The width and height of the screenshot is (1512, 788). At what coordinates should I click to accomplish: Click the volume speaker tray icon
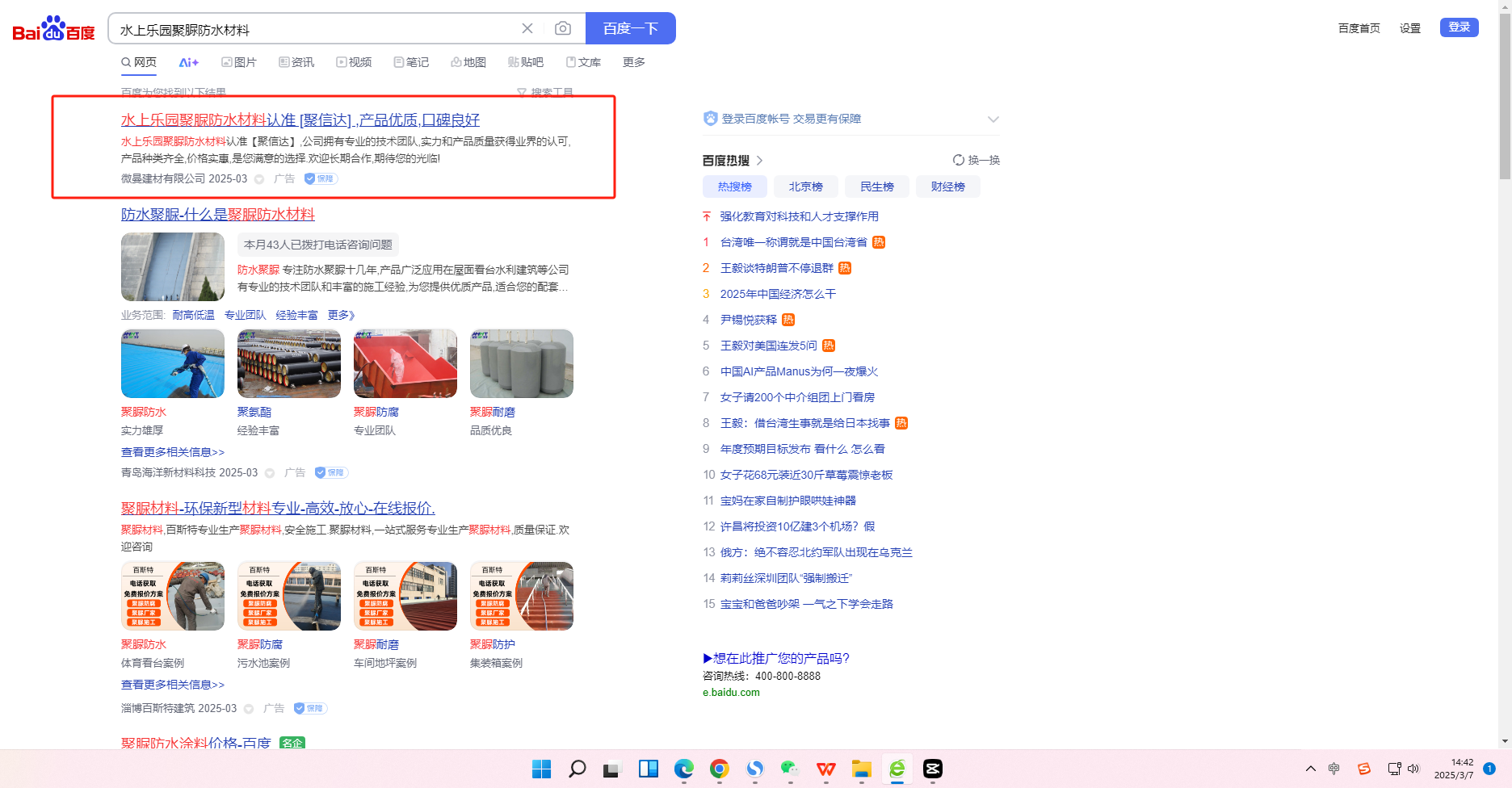(1413, 769)
